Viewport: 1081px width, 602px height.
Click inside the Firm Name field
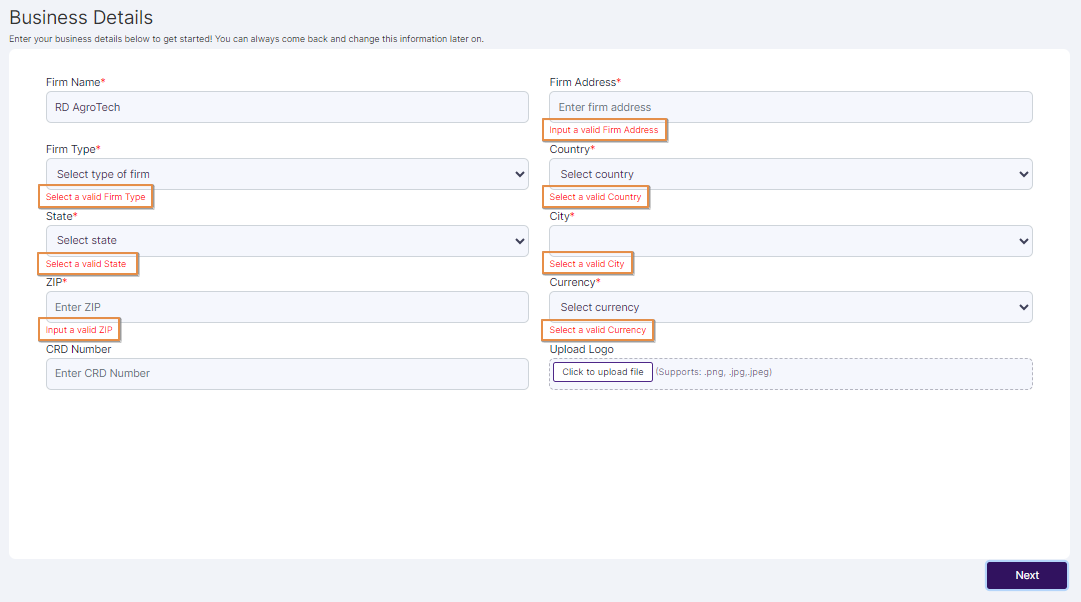coord(287,106)
